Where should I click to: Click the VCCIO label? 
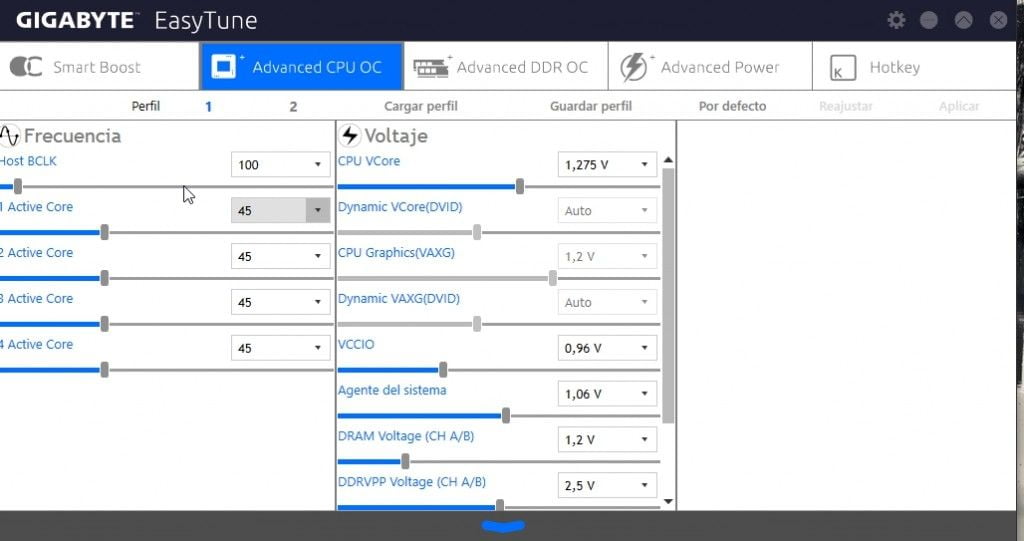pos(356,344)
